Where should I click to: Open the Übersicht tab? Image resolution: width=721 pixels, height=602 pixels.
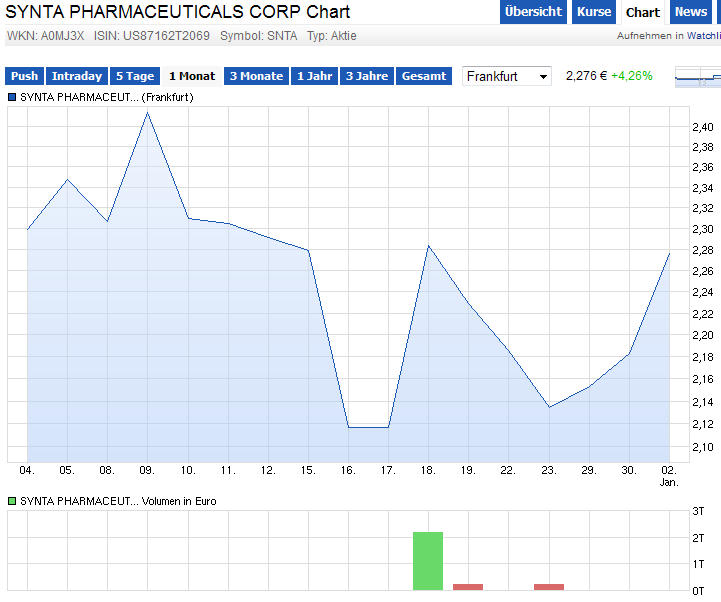point(533,12)
